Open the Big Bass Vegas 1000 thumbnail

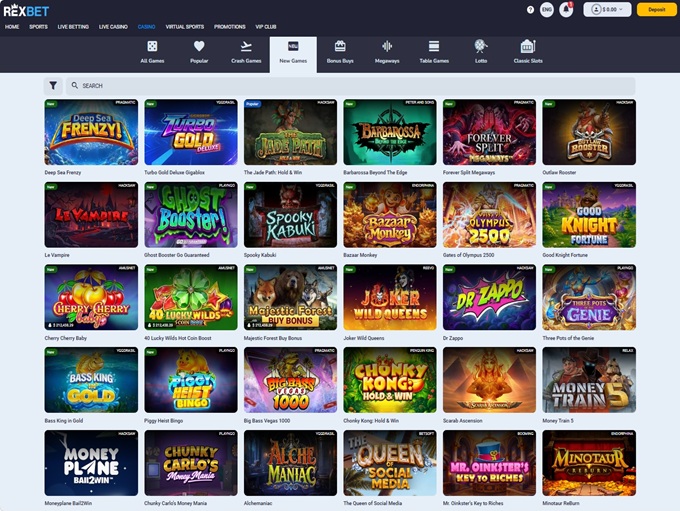click(x=290, y=380)
